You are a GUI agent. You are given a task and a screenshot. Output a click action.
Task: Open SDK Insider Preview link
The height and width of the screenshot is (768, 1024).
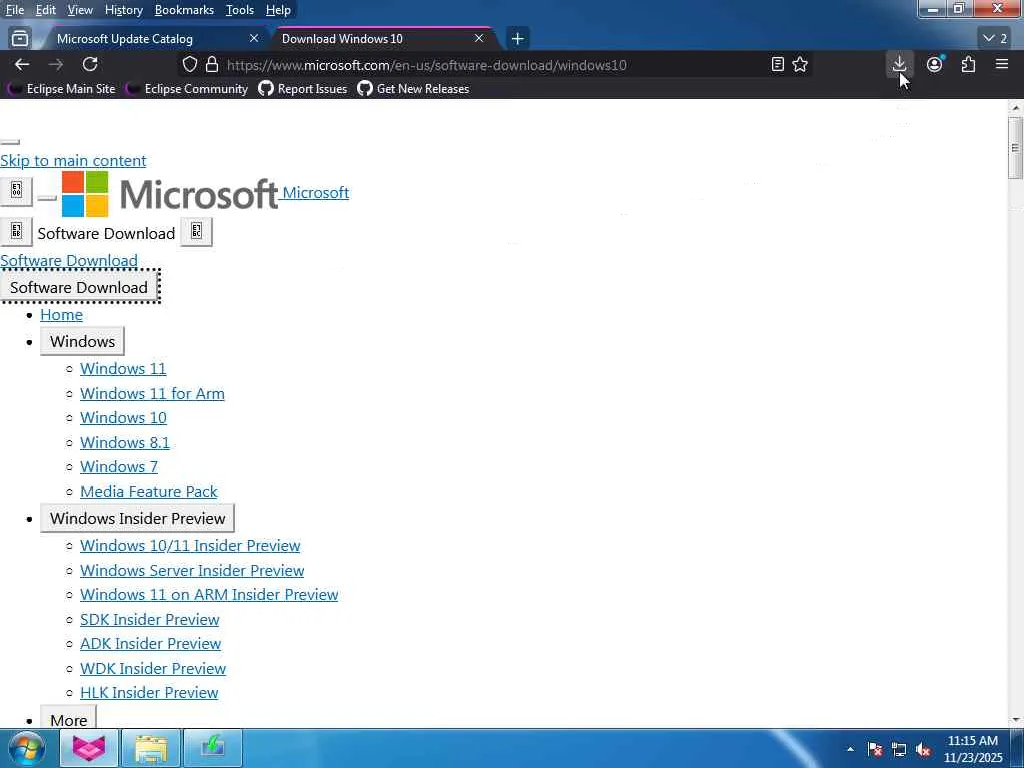pos(150,620)
